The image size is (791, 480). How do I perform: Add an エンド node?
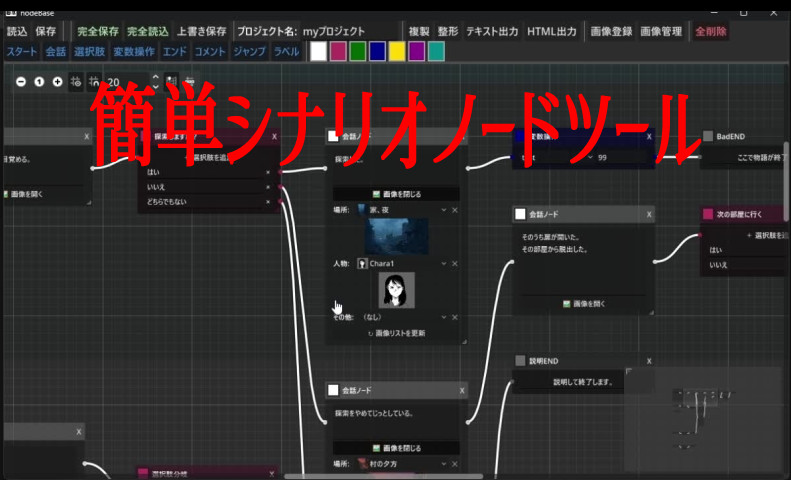pos(175,51)
